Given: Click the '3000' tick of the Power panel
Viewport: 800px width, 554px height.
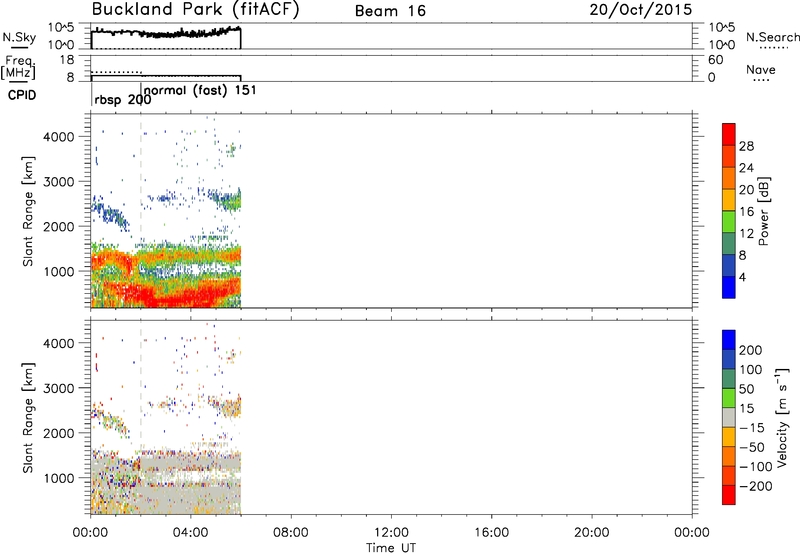Looking at the screenshot, I should pyautogui.click(x=59, y=182).
